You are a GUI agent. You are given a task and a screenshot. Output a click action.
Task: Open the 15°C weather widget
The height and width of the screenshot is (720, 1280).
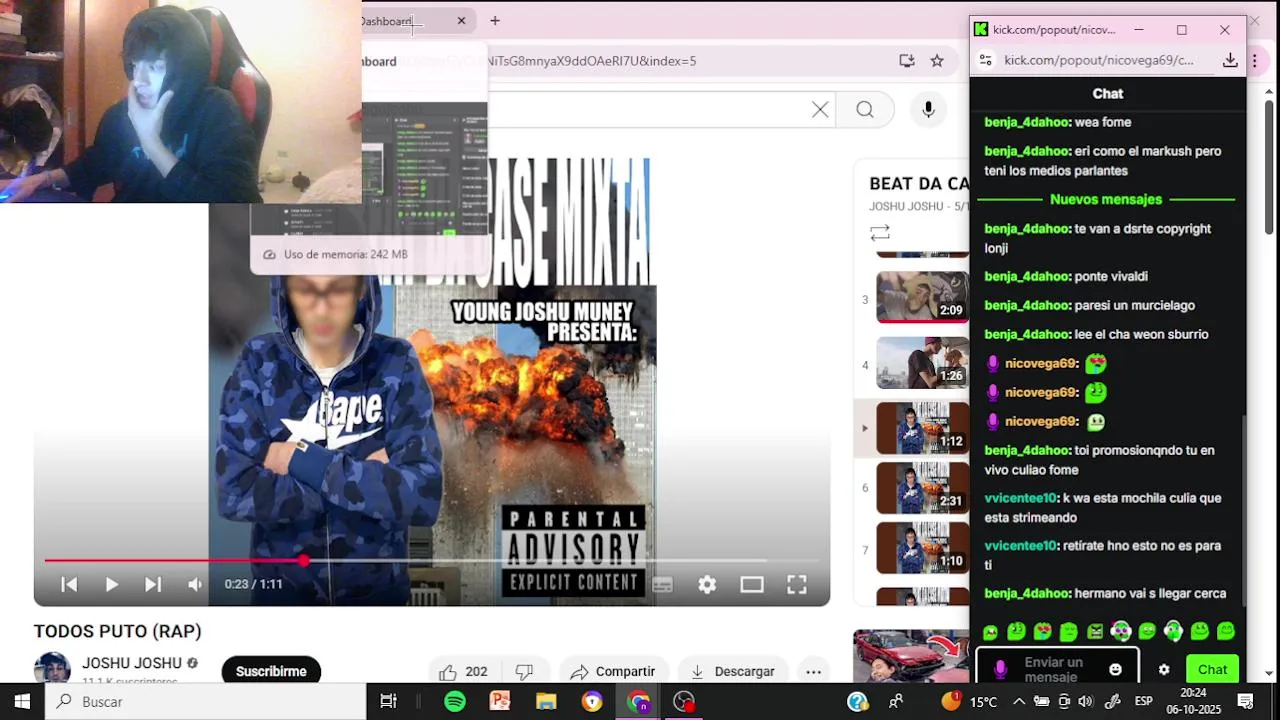click(x=970, y=701)
